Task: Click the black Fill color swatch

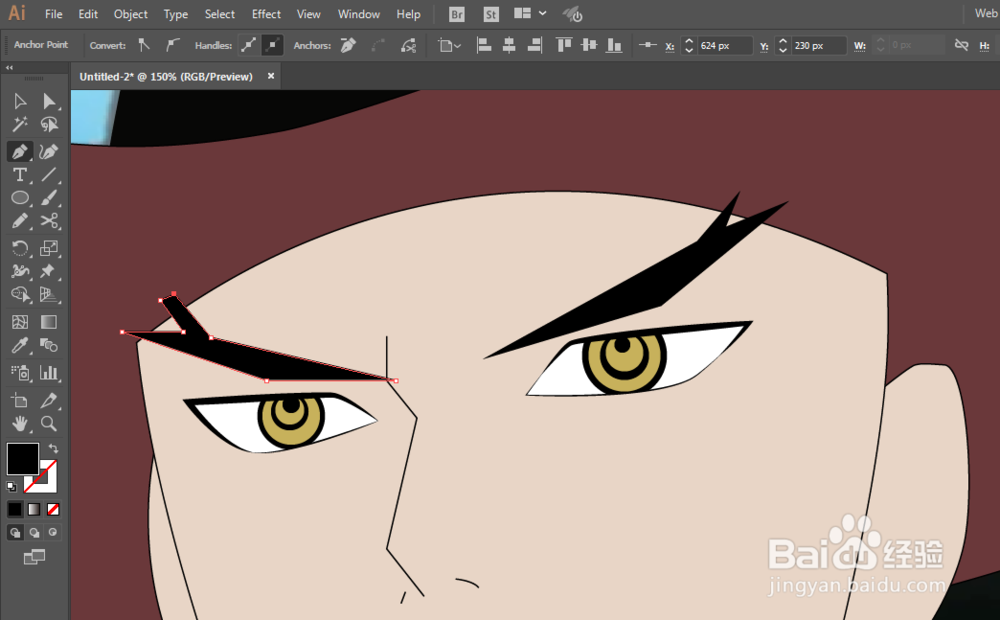Action: point(22,459)
